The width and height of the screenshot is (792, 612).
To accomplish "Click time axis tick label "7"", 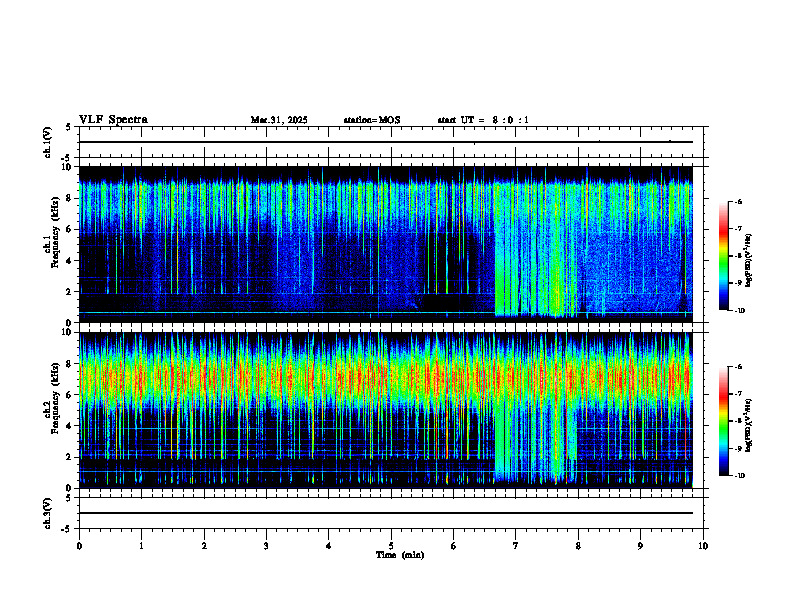I will (516, 546).
